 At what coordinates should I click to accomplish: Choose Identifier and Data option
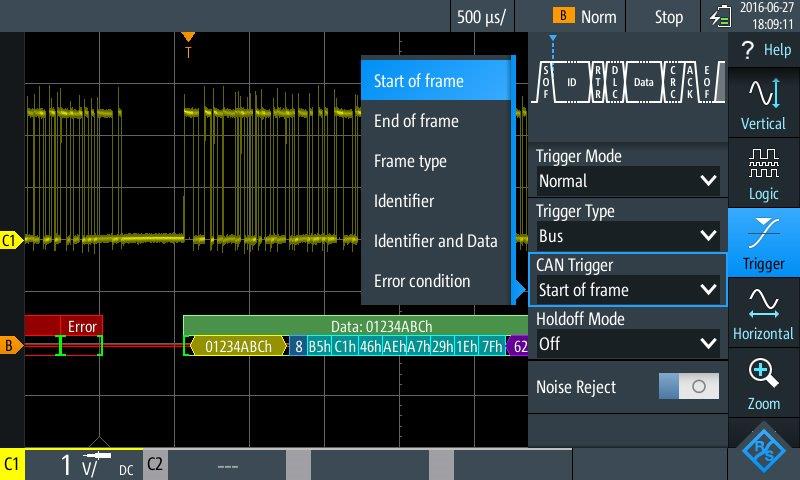coord(435,241)
